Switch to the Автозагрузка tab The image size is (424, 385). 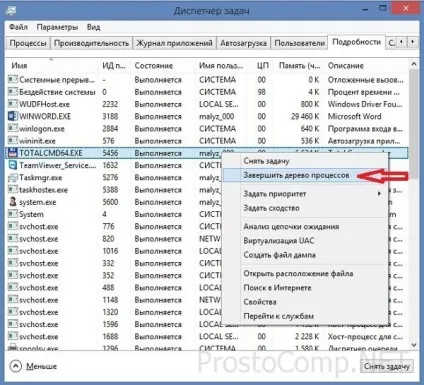(x=243, y=43)
